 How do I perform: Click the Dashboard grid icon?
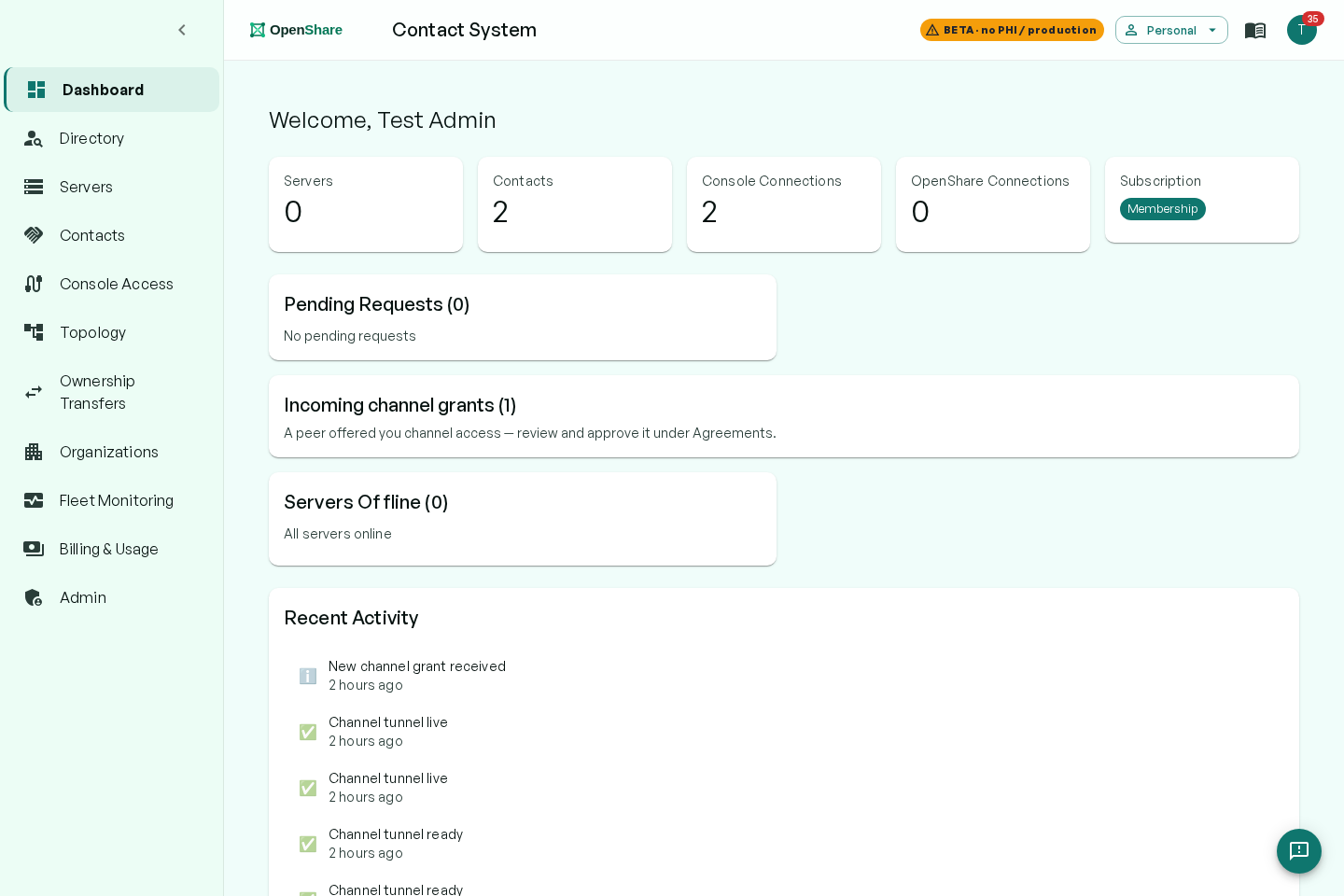36,90
